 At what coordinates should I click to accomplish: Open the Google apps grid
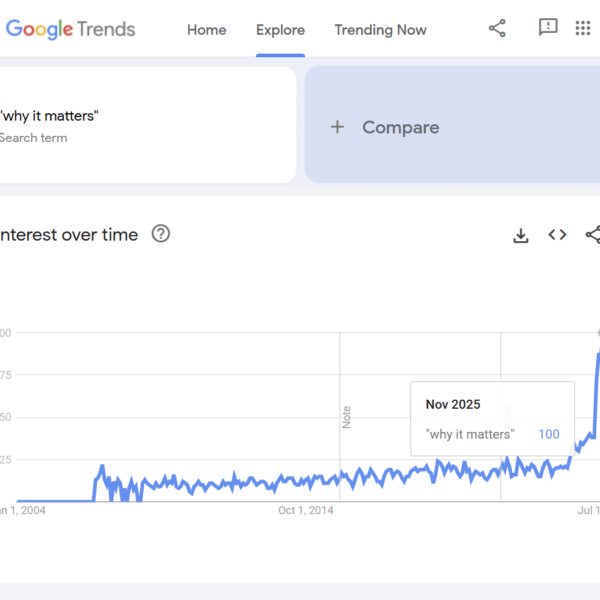point(583,28)
